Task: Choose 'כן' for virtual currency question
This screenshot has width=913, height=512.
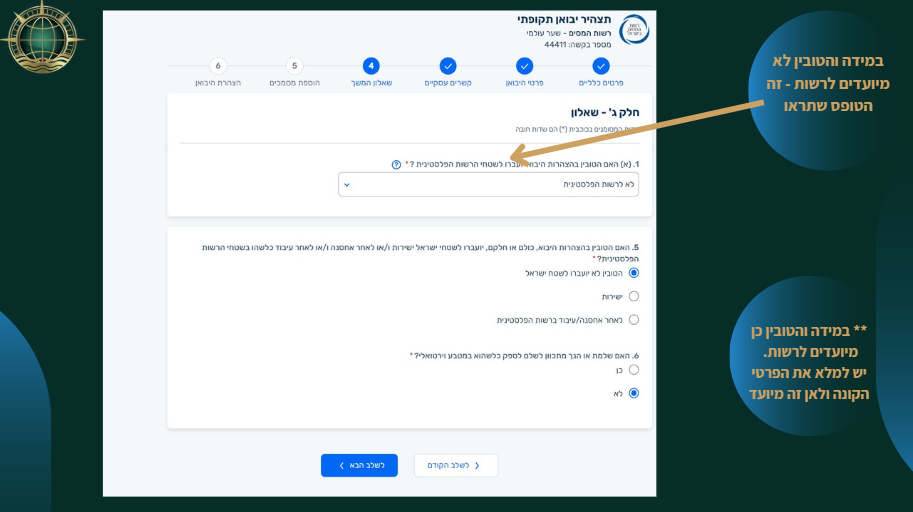Action: (x=634, y=370)
